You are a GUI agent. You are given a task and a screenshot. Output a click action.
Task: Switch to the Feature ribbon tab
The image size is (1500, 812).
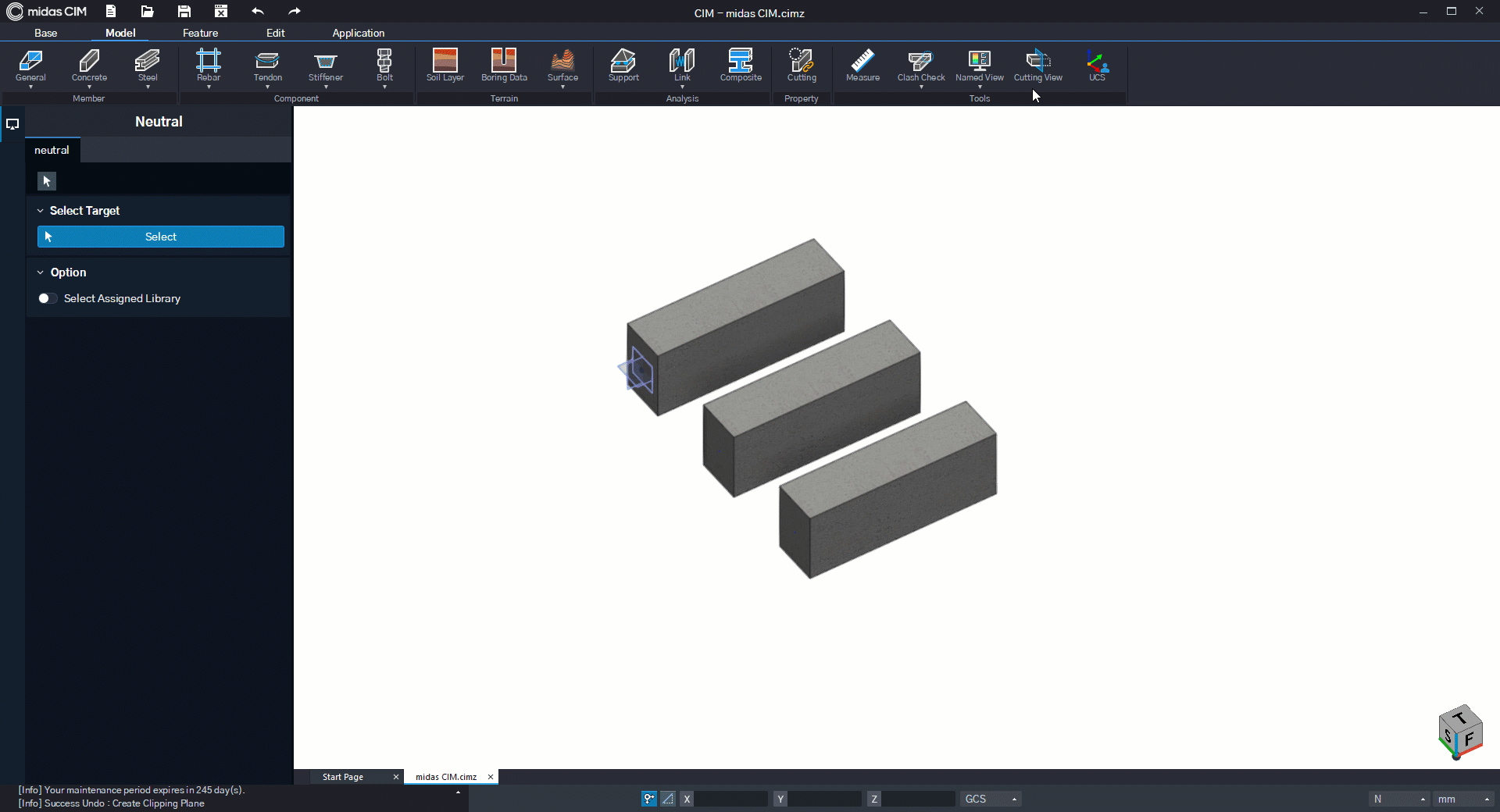click(x=200, y=33)
